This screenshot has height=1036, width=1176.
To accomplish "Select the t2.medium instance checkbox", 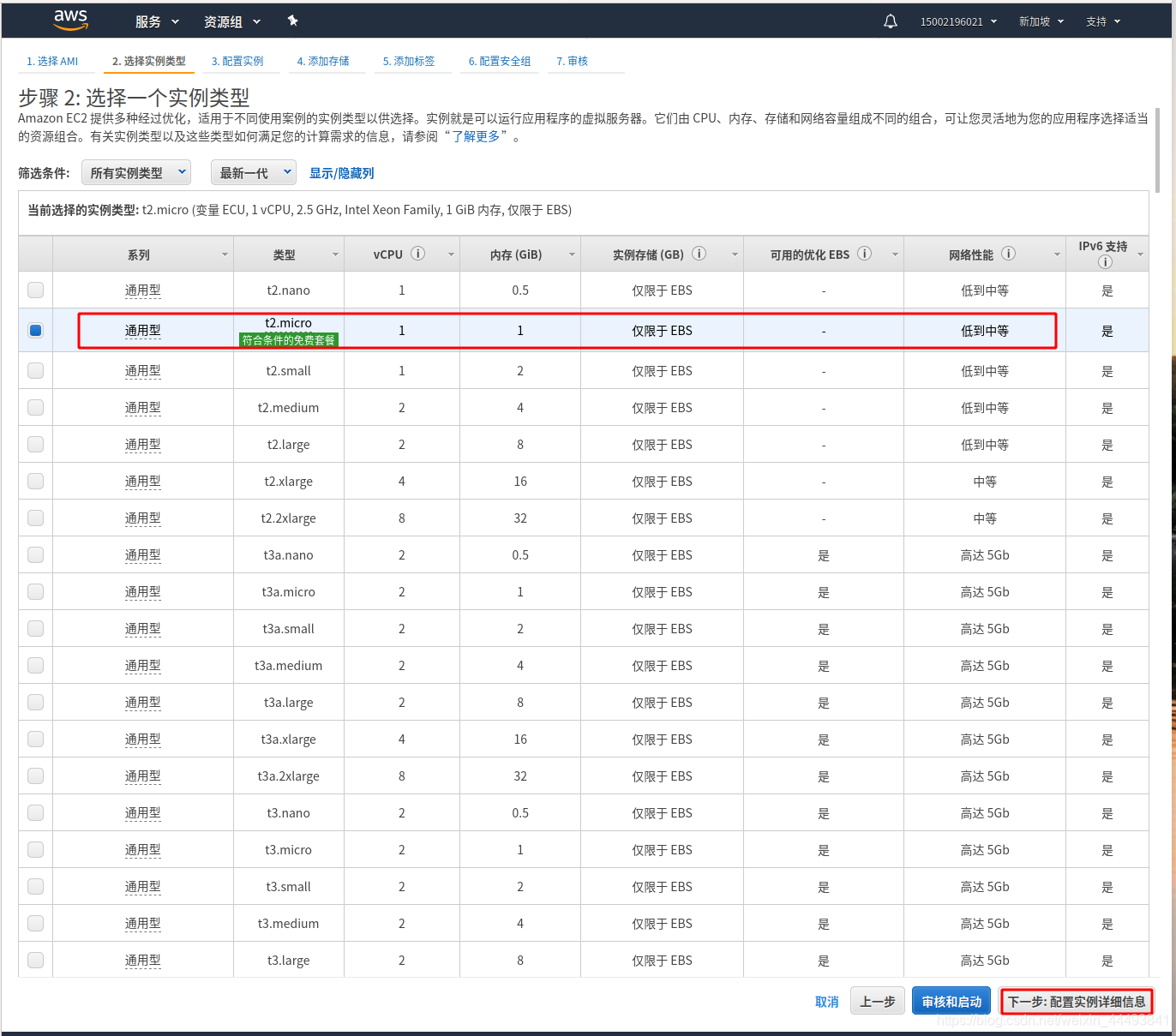I will [x=35, y=407].
